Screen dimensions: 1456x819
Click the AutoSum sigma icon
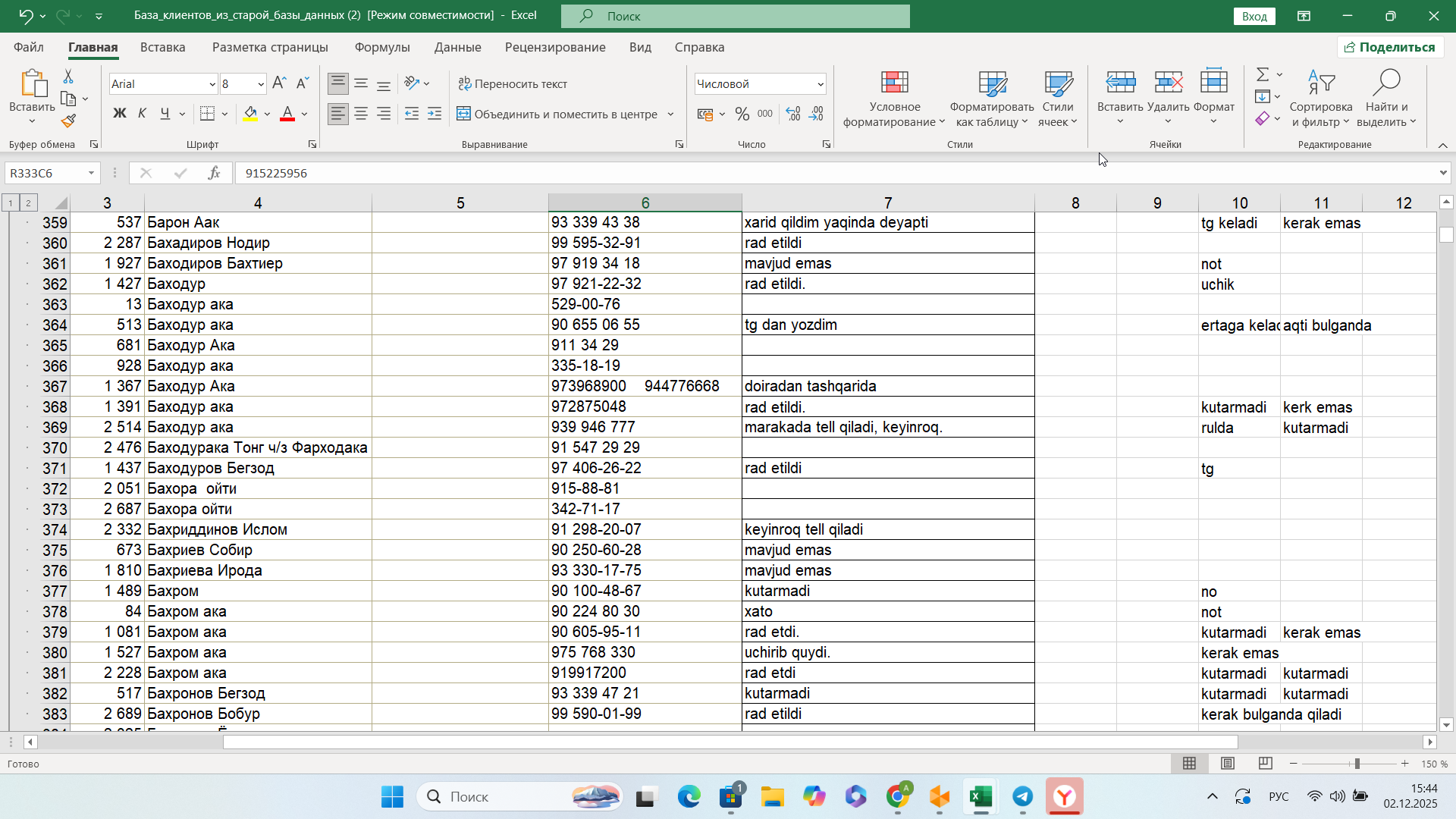click(x=1263, y=74)
